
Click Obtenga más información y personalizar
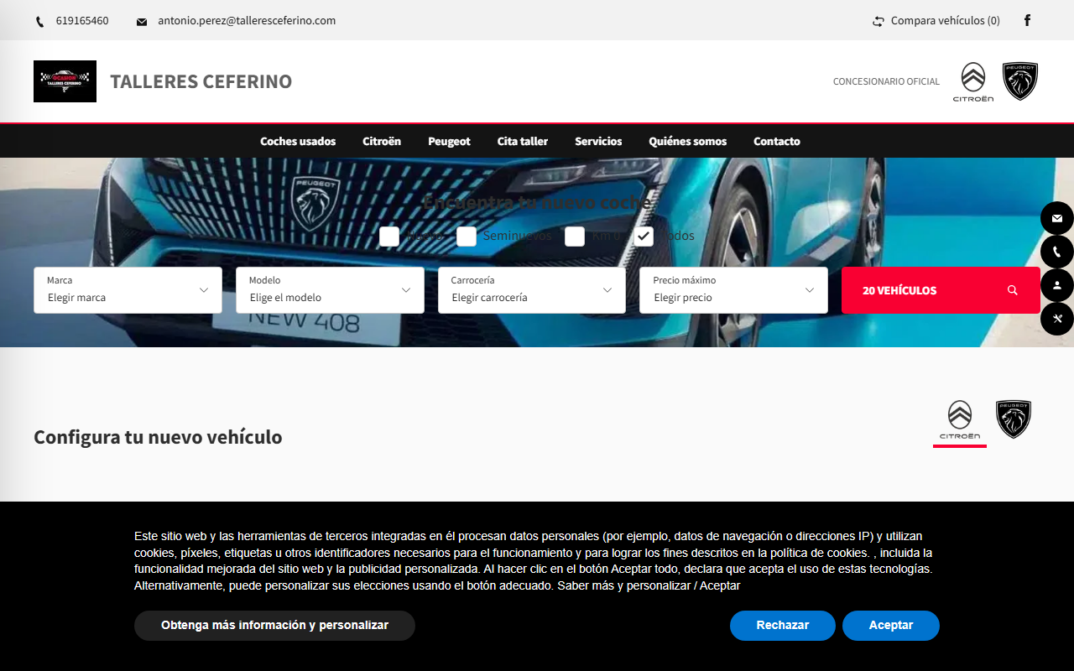275,625
